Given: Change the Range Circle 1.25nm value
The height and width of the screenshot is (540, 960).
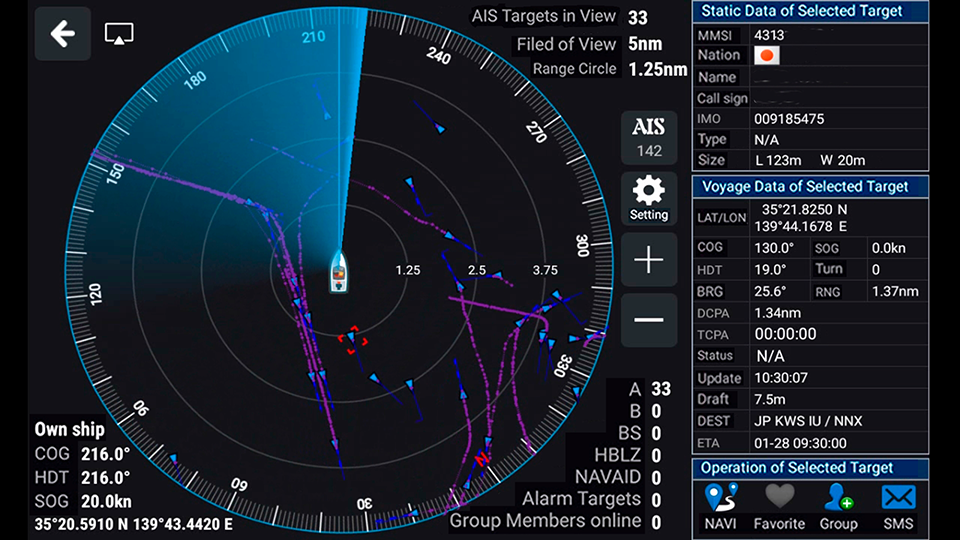Looking at the screenshot, I should point(657,69).
